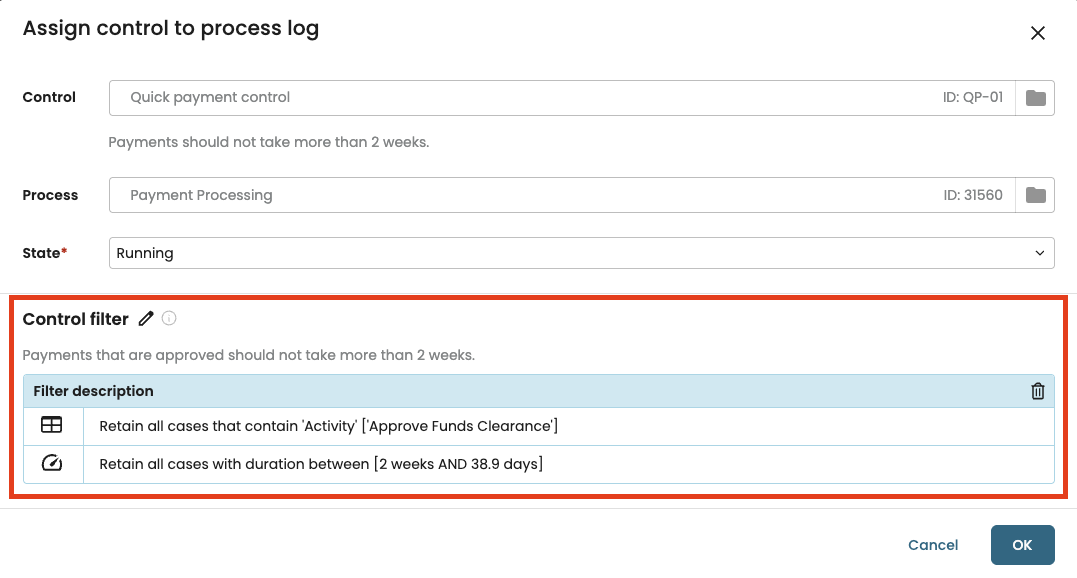Focus the Quick payment control field

coord(562,97)
